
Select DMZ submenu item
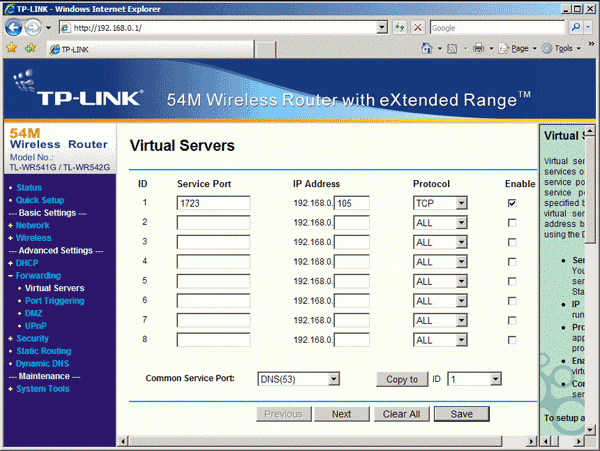(33, 313)
